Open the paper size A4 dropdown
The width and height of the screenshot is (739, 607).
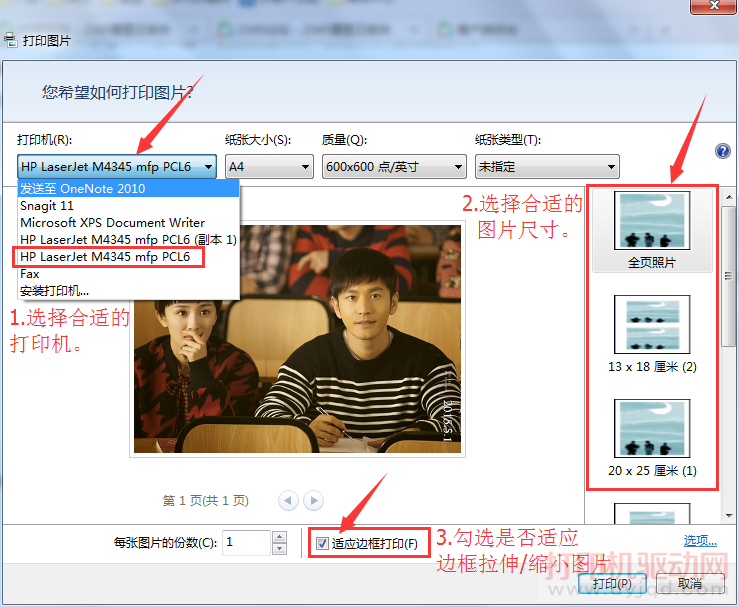pos(269,166)
